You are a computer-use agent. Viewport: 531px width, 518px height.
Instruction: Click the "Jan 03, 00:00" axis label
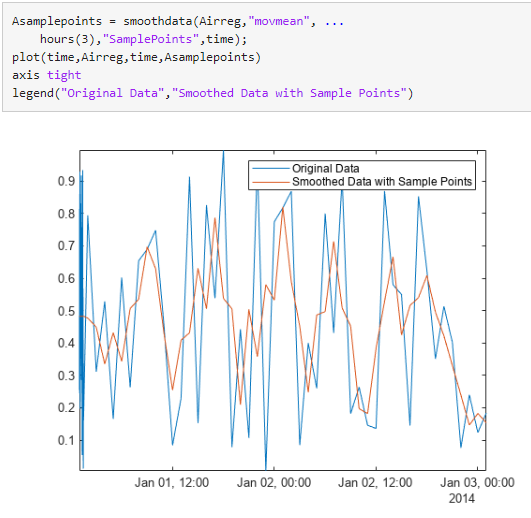[477, 482]
